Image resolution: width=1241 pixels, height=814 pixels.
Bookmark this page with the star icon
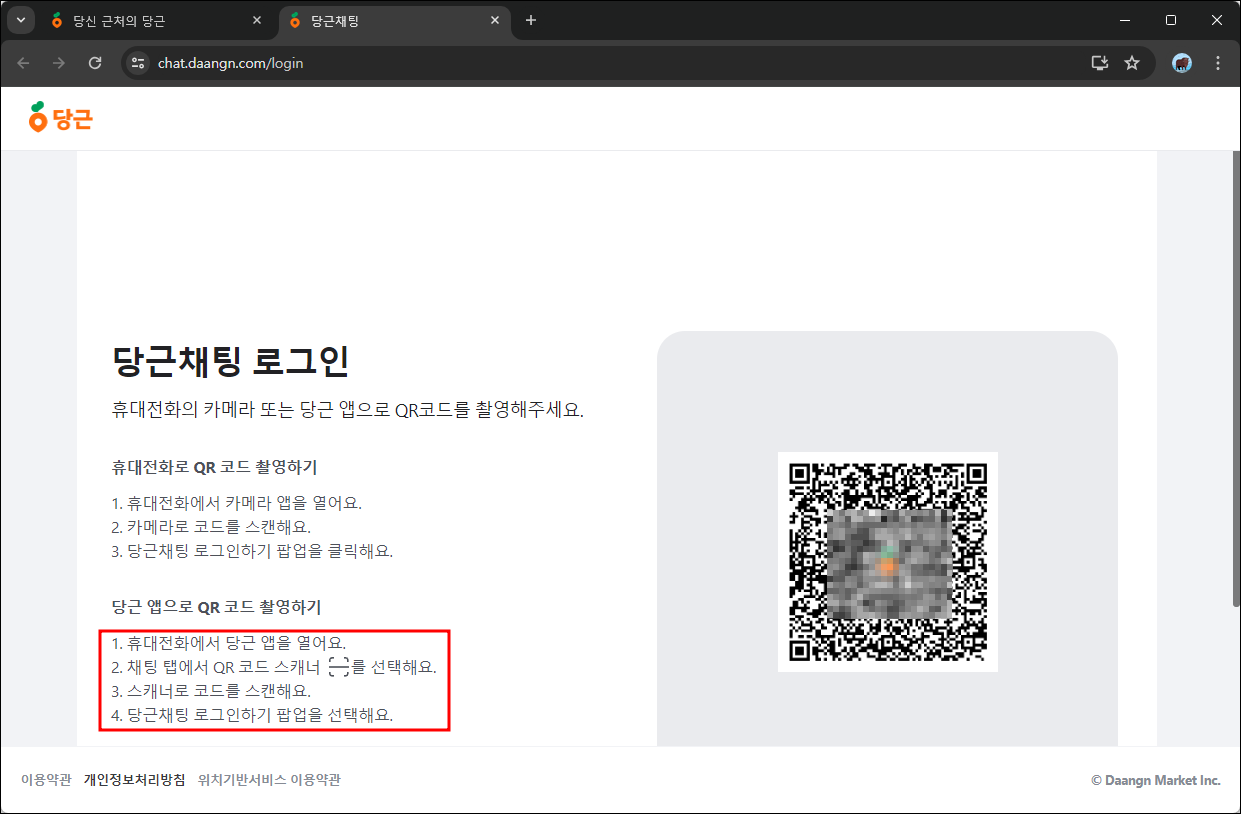1132,63
